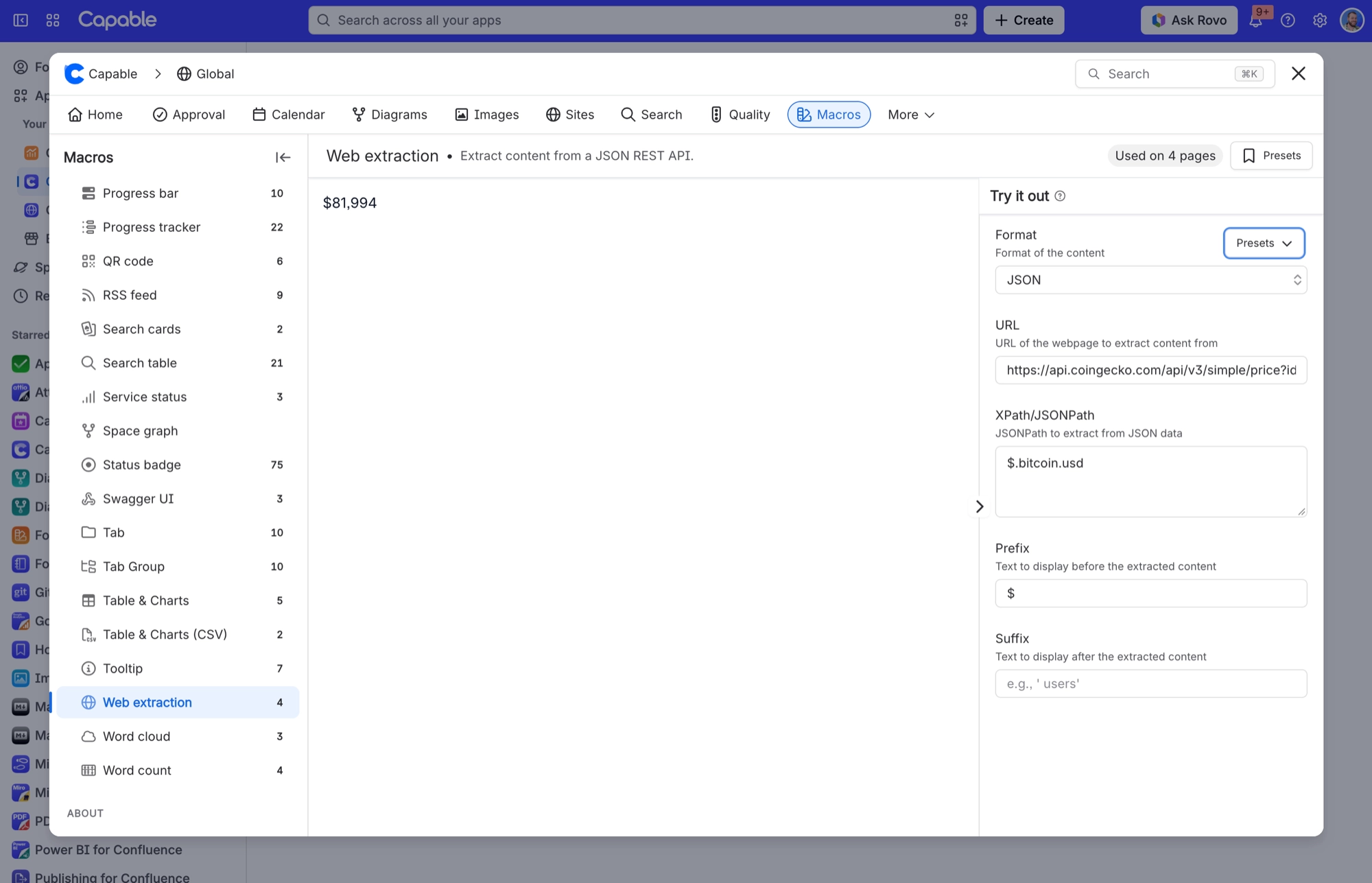
Task: Click the Presets bookmark button
Action: pyautogui.click(x=1271, y=156)
